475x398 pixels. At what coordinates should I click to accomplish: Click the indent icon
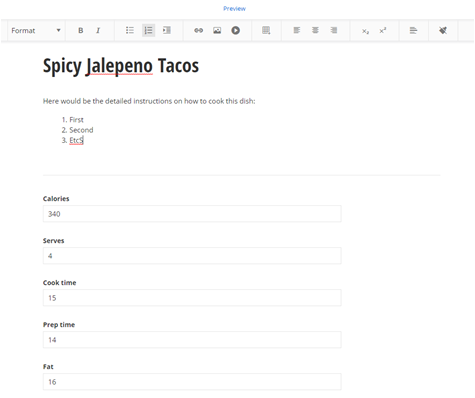click(167, 31)
